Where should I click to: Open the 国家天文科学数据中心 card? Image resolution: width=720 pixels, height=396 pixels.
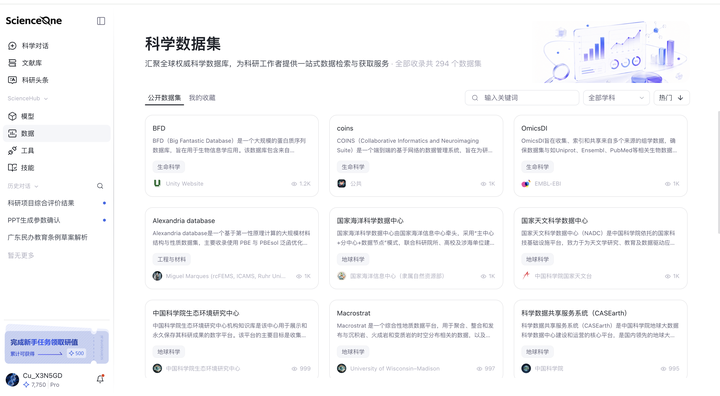pos(601,248)
